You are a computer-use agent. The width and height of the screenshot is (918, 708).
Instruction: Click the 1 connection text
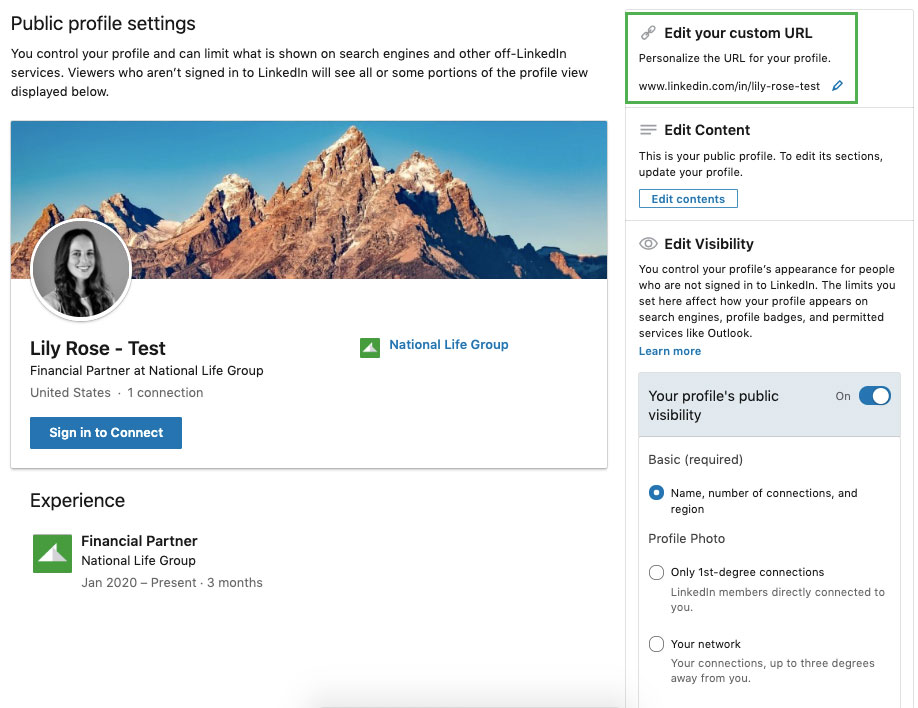(165, 392)
